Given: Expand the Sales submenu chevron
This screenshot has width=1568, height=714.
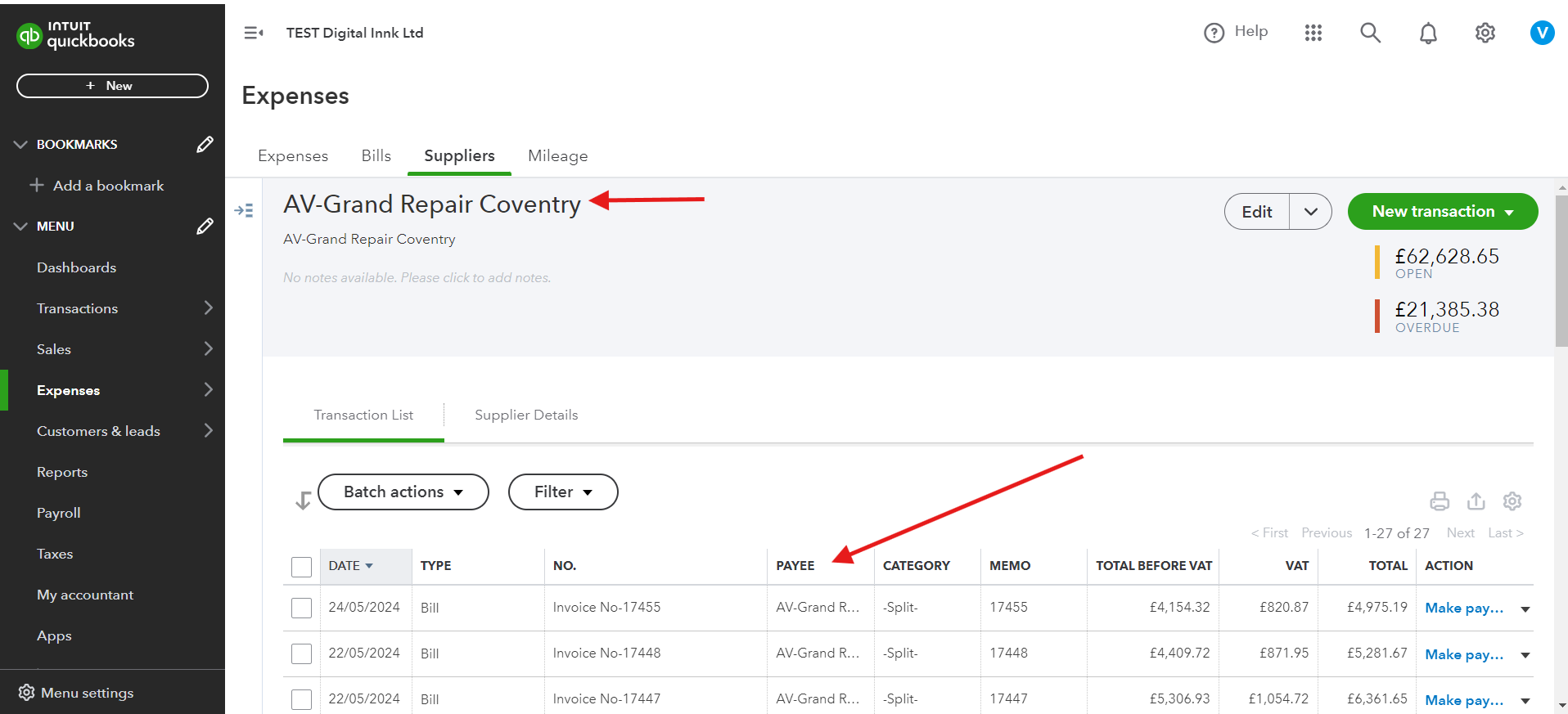Looking at the screenshot, I should point(208,348).
